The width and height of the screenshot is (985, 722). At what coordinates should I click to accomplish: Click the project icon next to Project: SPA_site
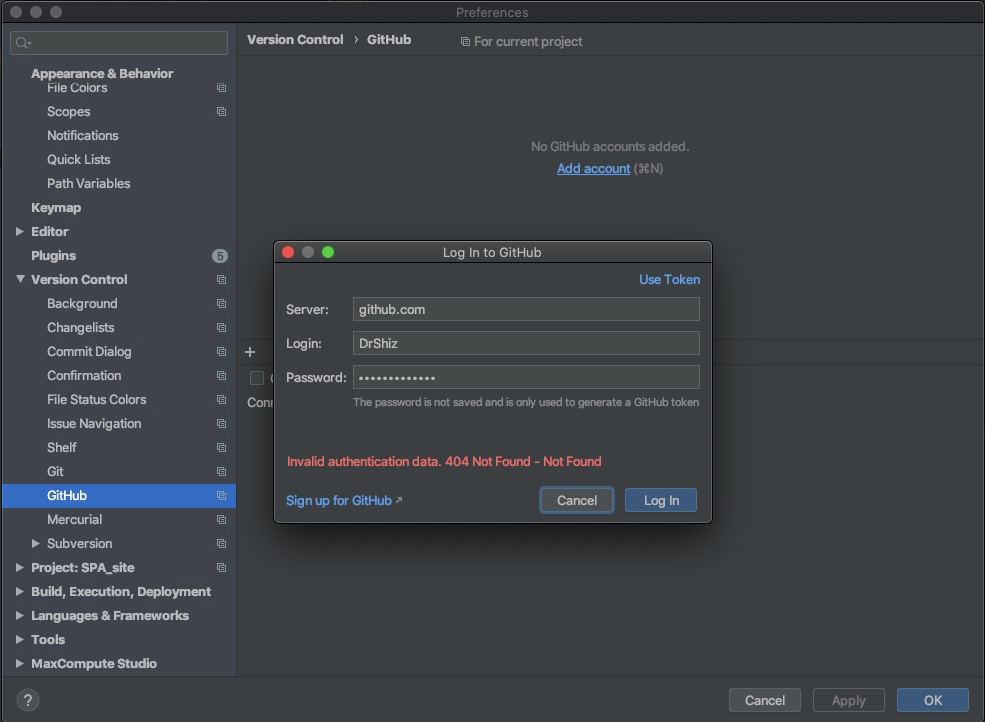tap(221, 567)
